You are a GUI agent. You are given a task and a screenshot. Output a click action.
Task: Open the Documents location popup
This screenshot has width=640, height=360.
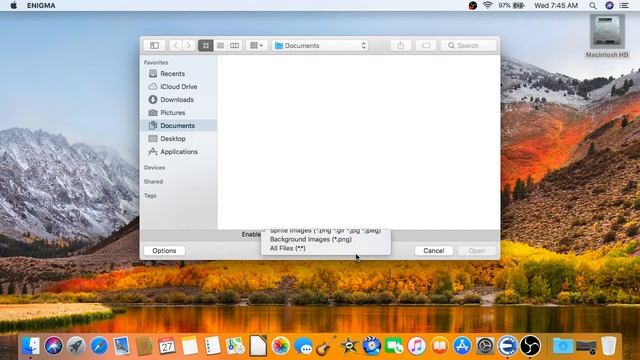[320, 46]
